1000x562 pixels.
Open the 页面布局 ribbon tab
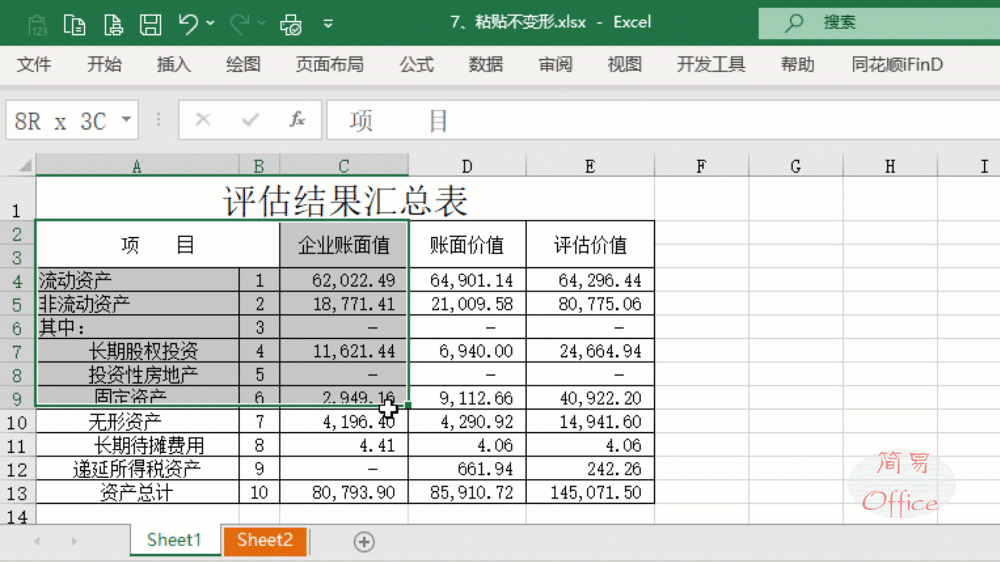click(329, 64)
